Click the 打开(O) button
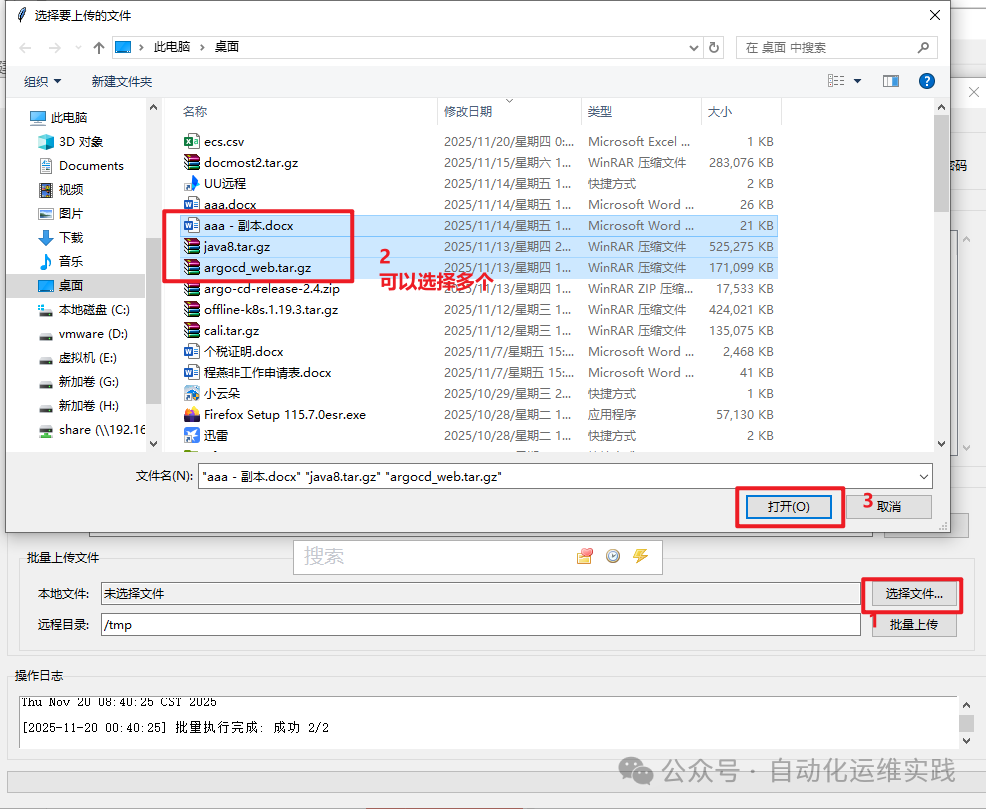Screen dimensions: 986x809 789,507
